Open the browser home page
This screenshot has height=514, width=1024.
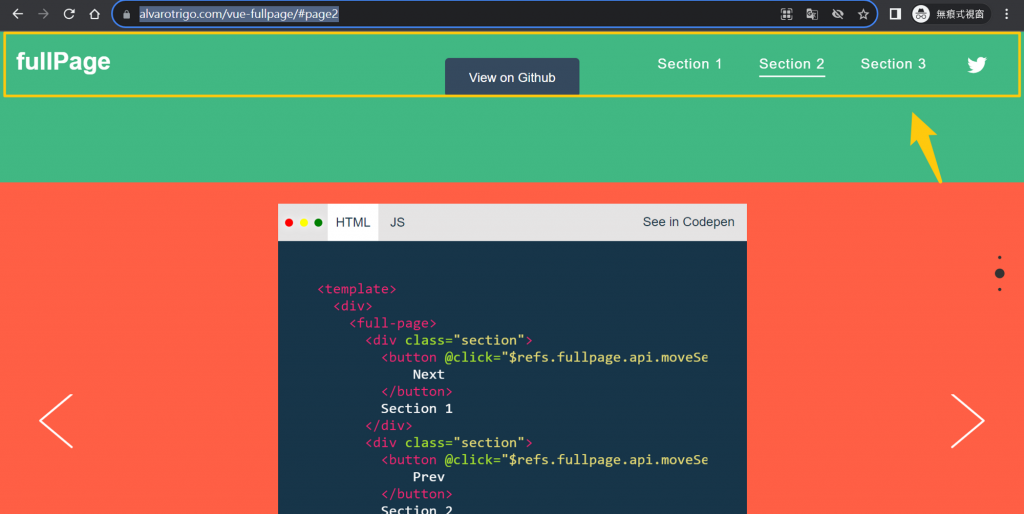[94, 14]
